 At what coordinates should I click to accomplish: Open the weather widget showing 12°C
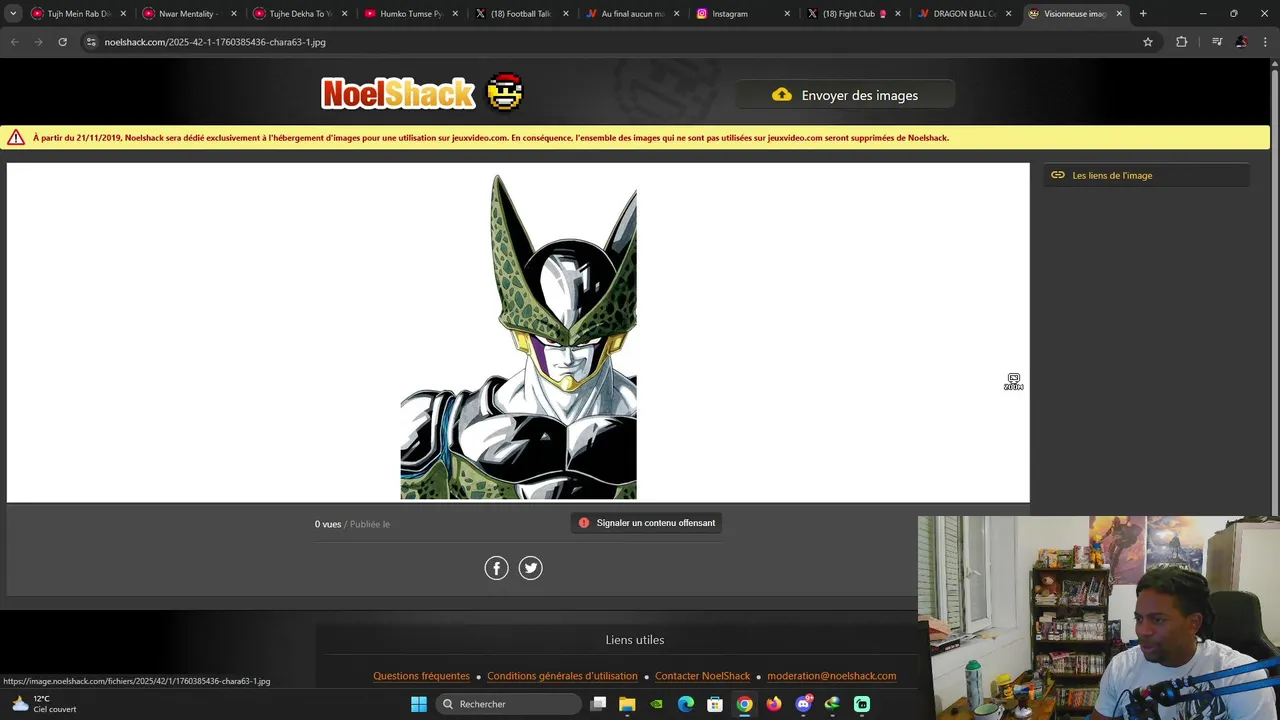click(42, 704)
